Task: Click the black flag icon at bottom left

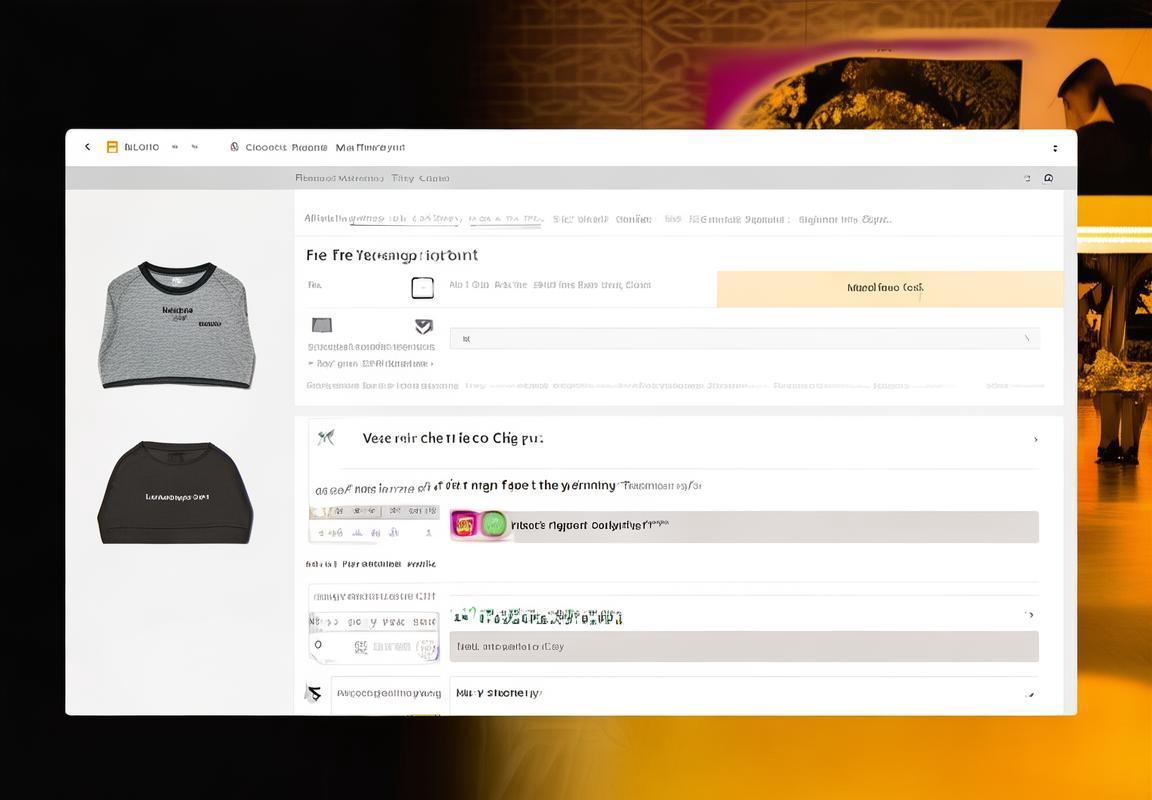Action: (x=314, y=692)
